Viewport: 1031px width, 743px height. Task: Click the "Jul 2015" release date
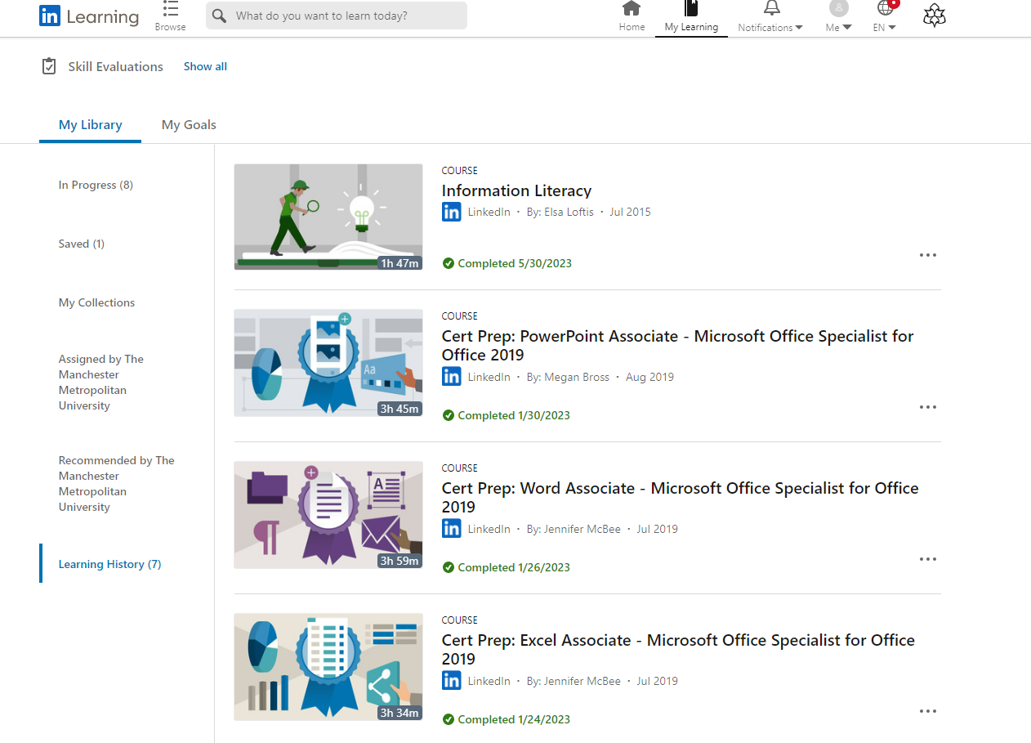(x=630, y=212)
